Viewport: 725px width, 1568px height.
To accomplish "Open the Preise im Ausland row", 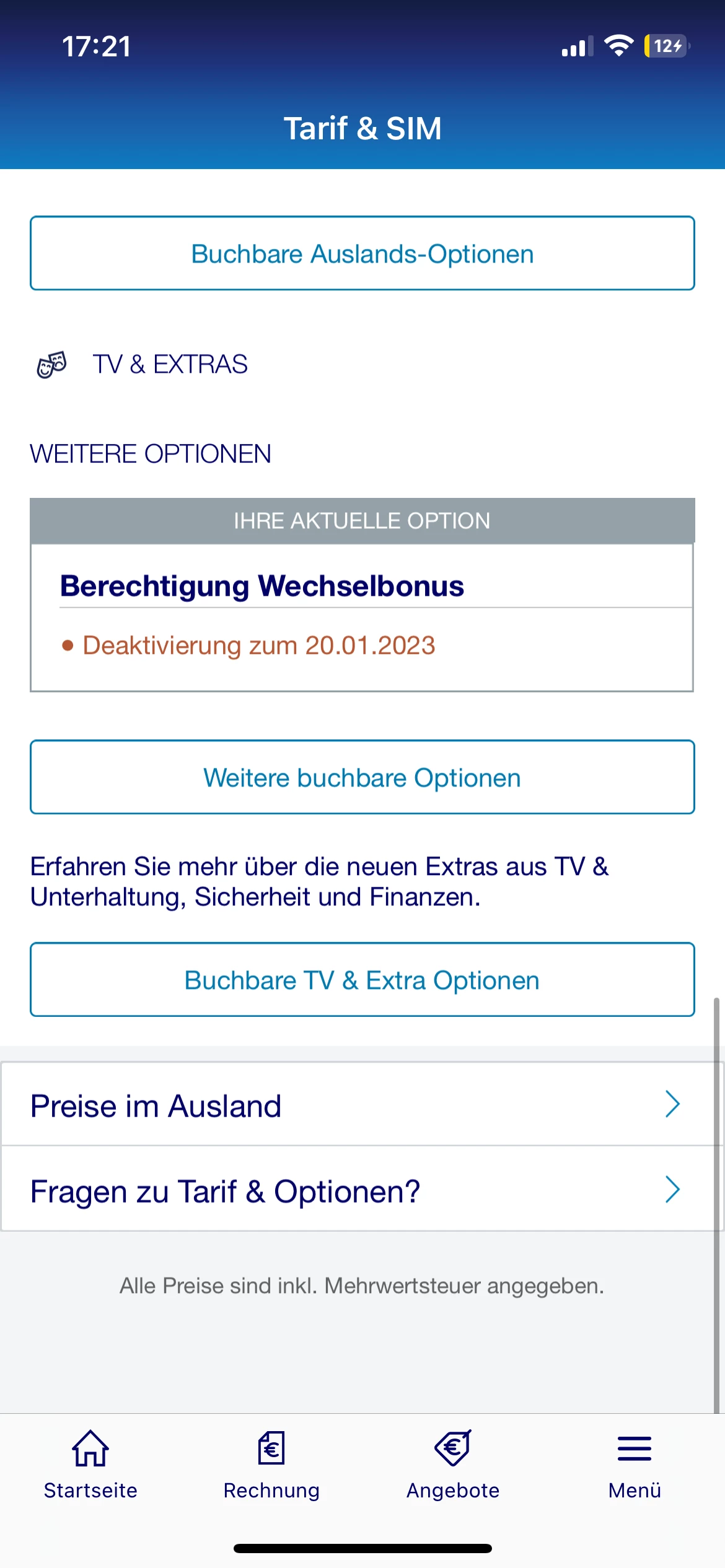I will click(x=362, y=1104).
